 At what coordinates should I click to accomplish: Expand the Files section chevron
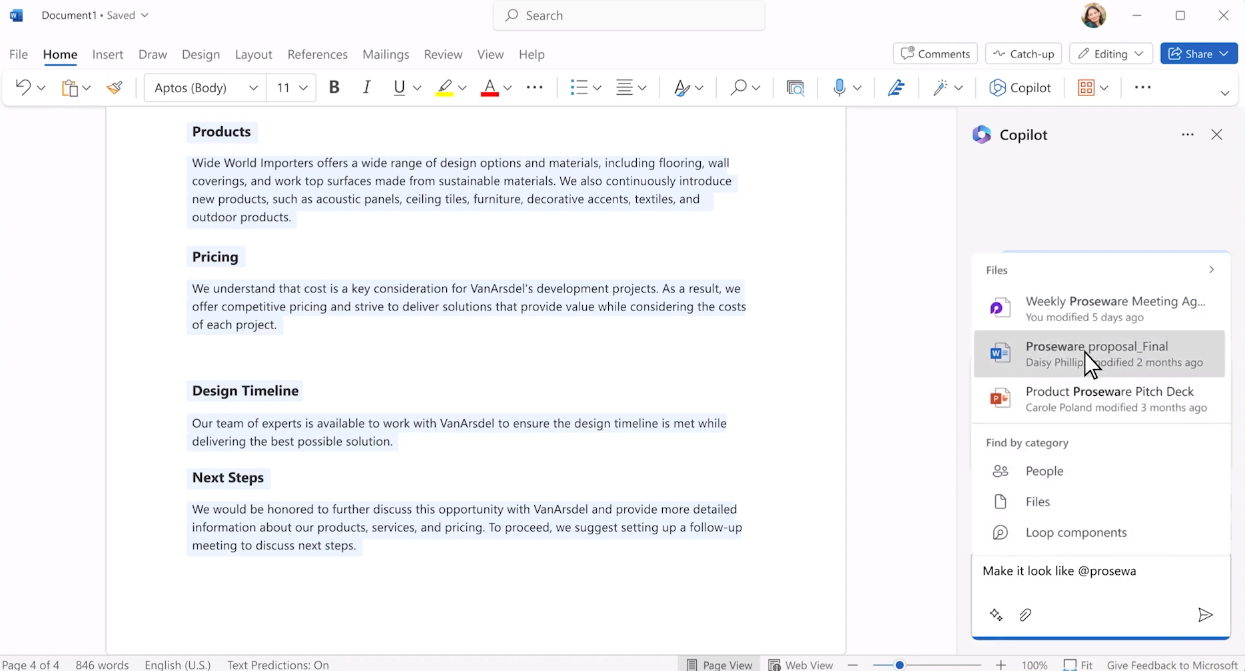click(1211, 270)
